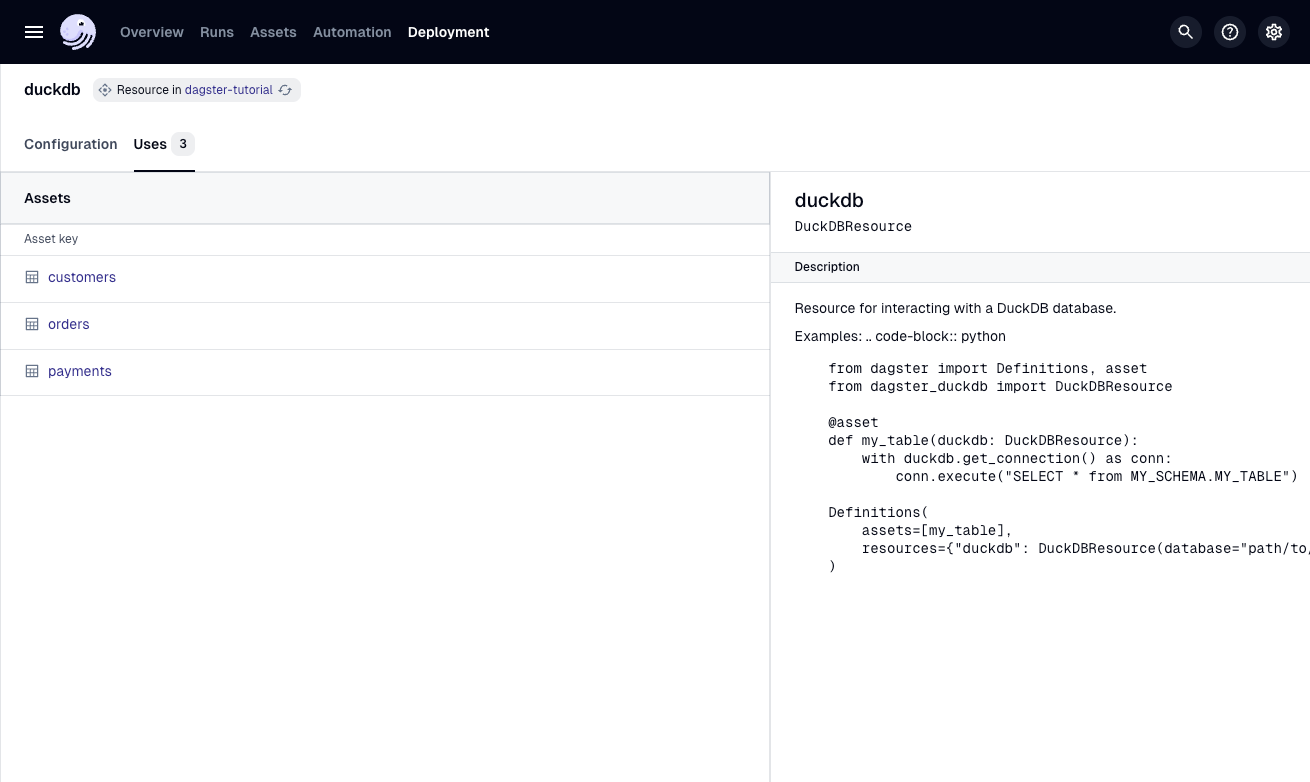The image size is (1310, 782).
Task: Click the Dagster octopus logo
Action: [78, 32]
